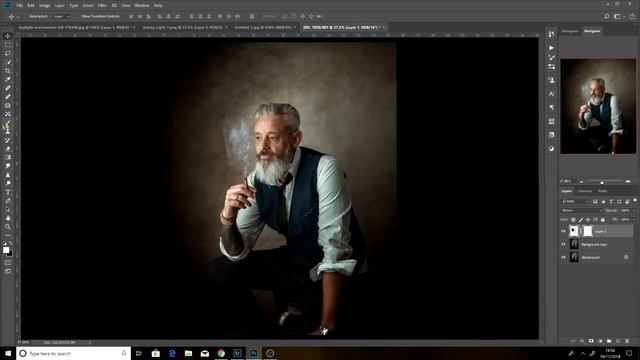Screen dimensions: 640x360
Task: Open the Move tool preset picker arrow
Action: 18,17
